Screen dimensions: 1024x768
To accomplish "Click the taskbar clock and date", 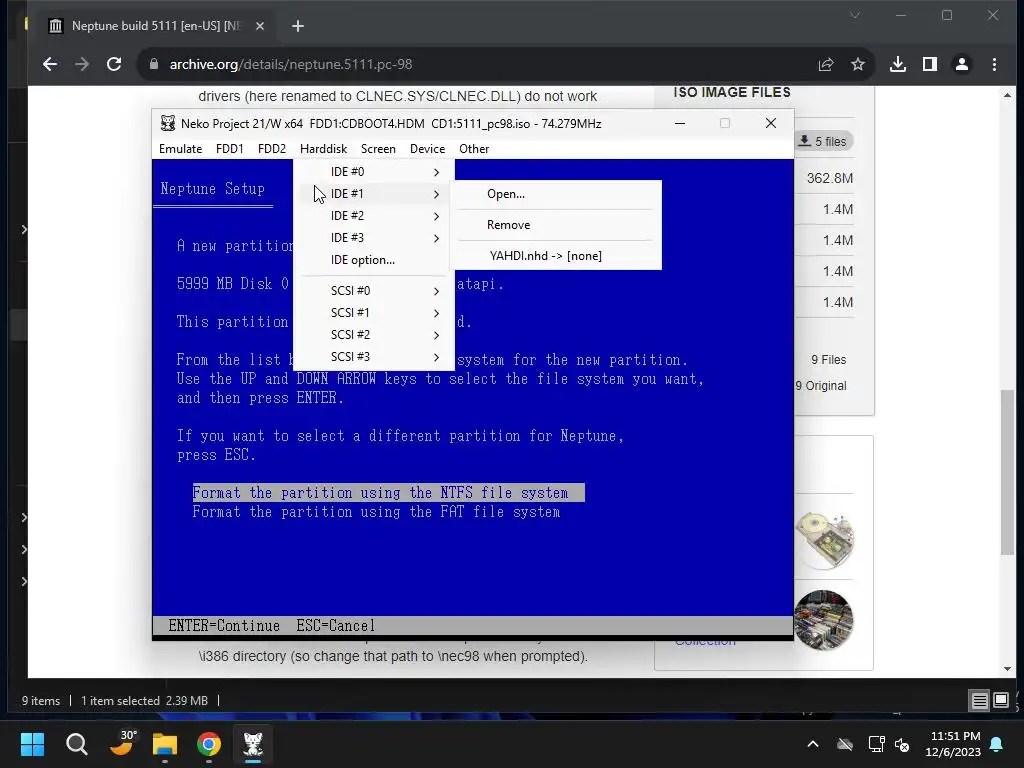I will [x=953, y=744].
